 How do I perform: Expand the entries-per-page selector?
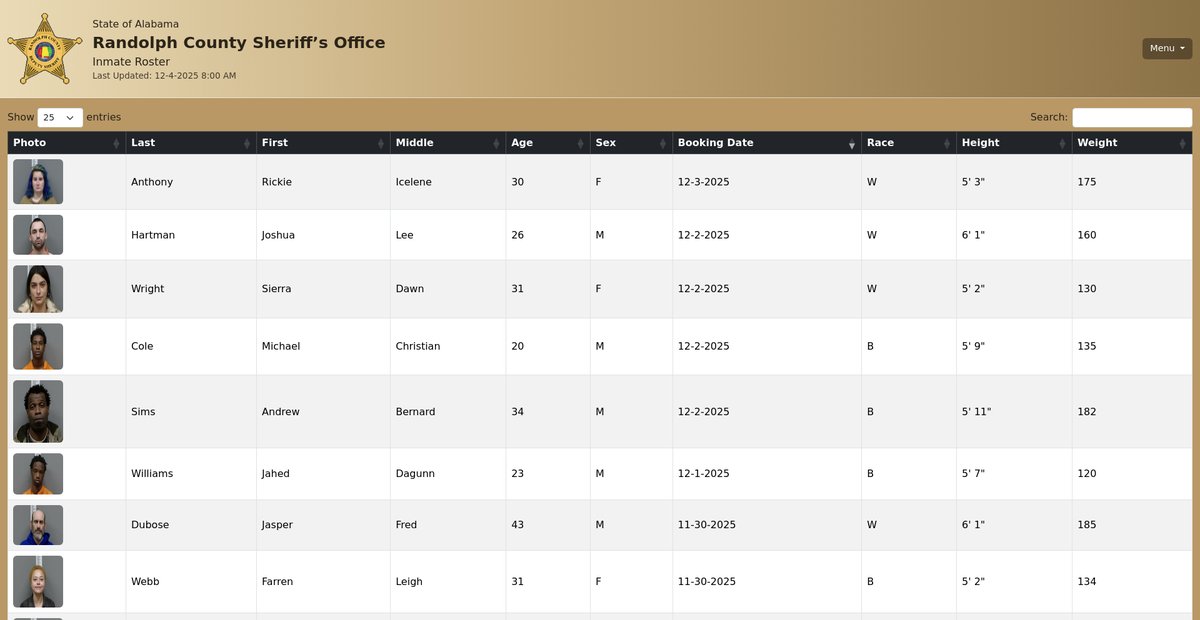60,117
